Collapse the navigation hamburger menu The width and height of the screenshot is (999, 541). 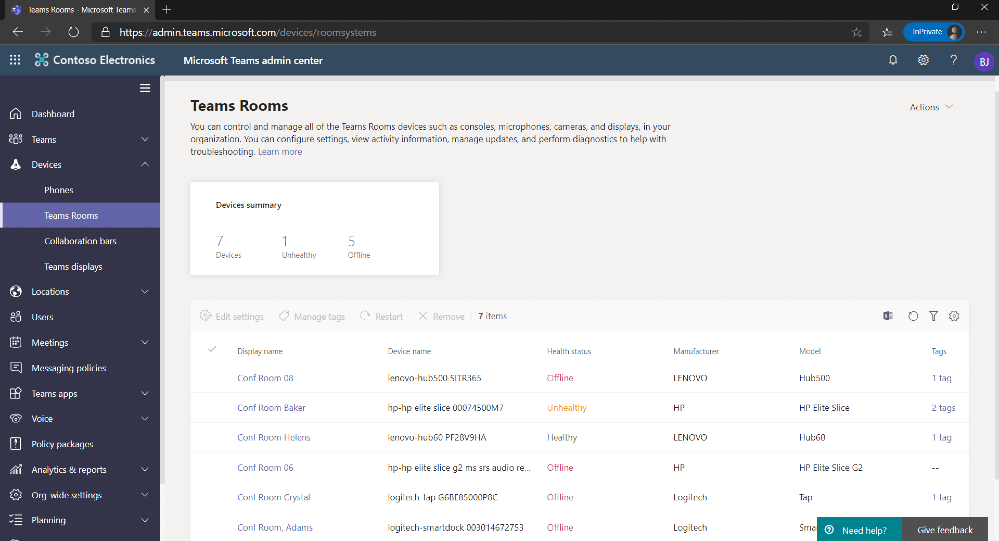point(145,88)
